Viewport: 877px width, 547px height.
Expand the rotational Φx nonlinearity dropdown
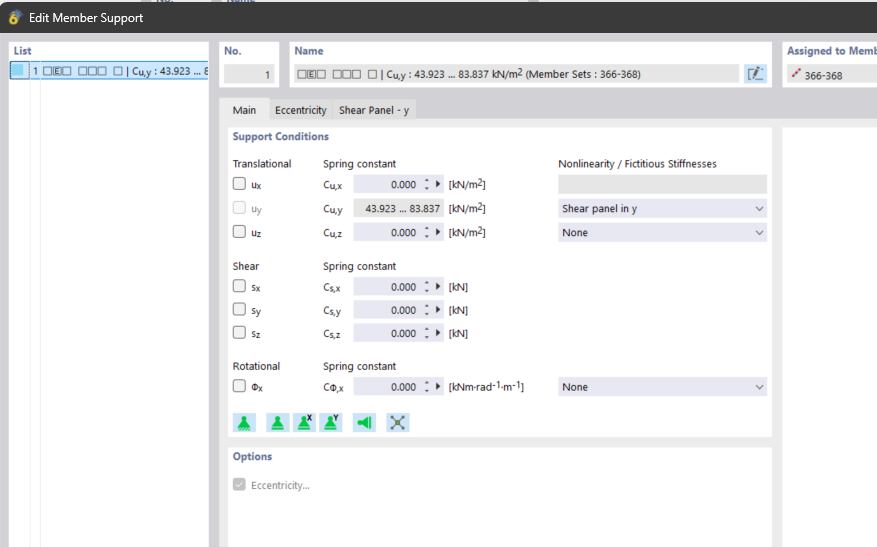click(662, 387)
